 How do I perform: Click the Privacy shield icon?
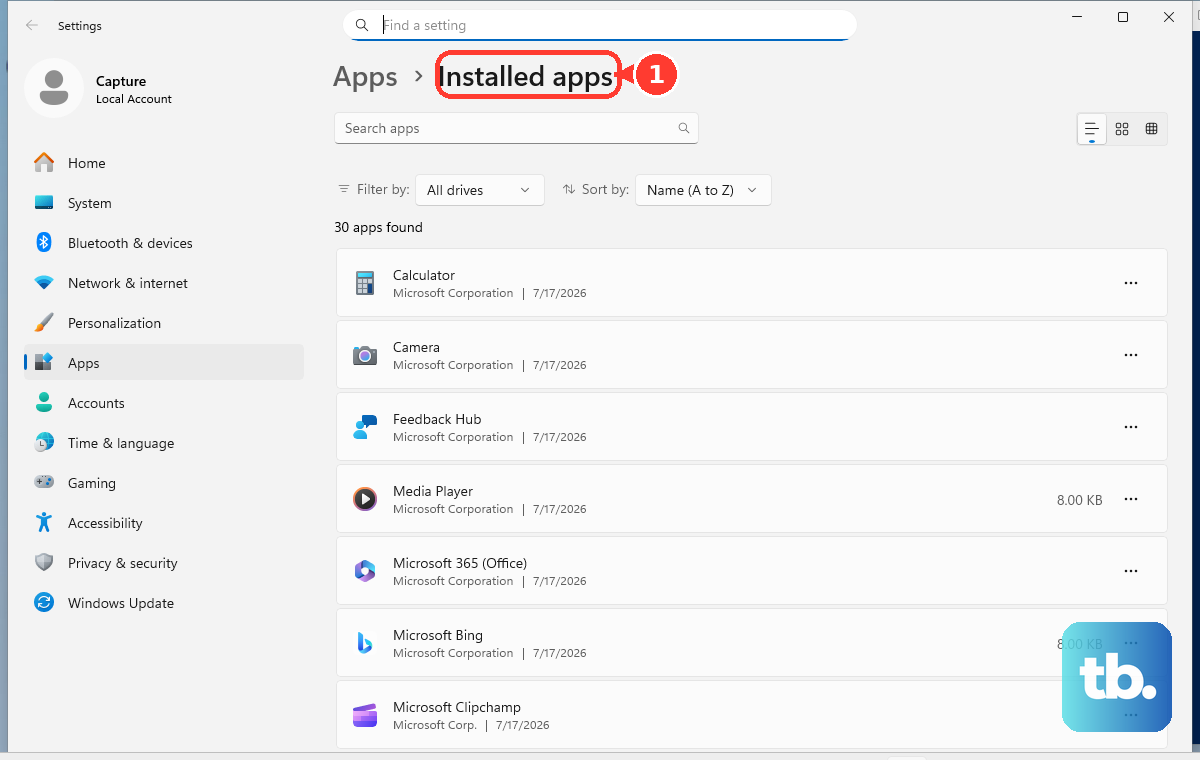pyautogui.click(x=44, y=562)
